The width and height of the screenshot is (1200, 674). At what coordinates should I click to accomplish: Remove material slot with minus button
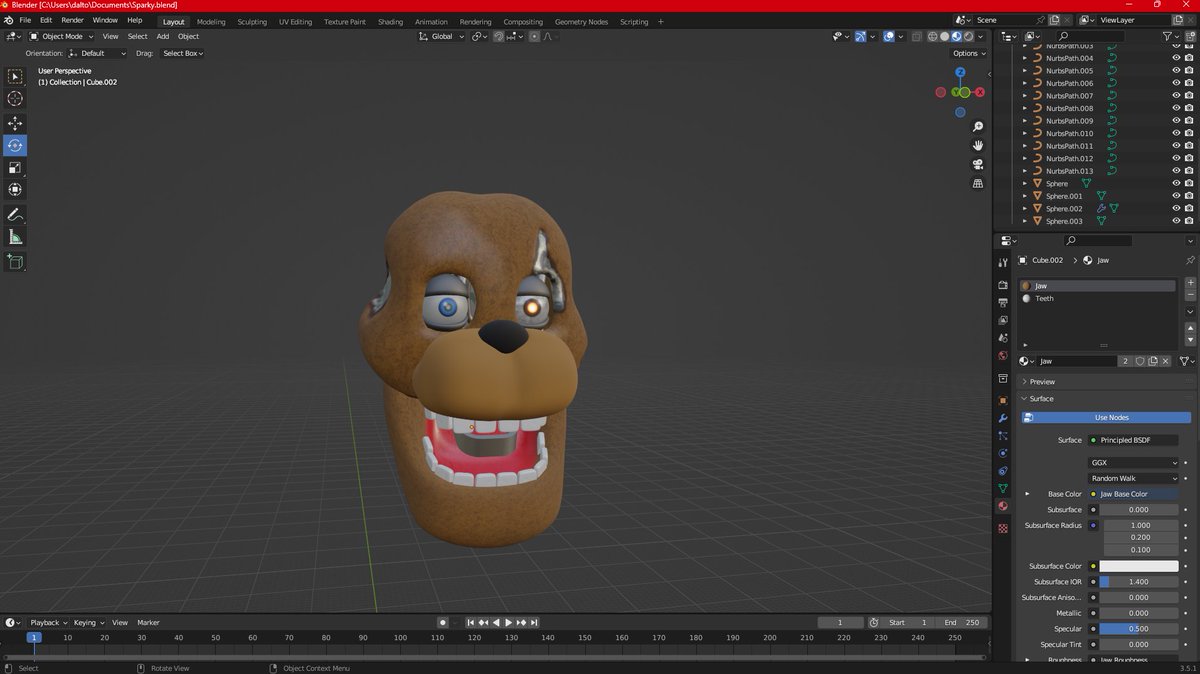tap(1190, 296)
